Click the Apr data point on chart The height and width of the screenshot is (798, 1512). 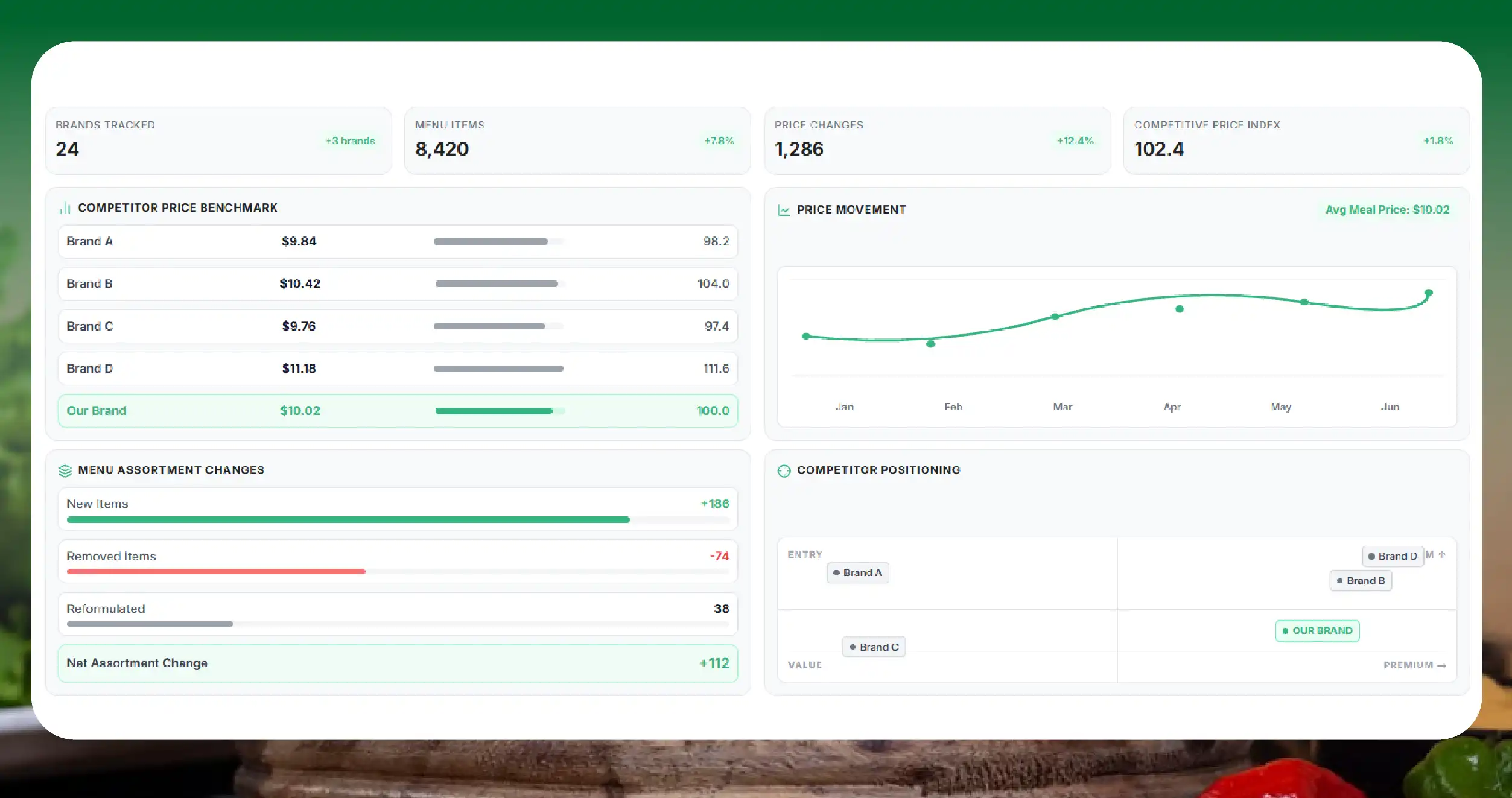pos(1180,309)
